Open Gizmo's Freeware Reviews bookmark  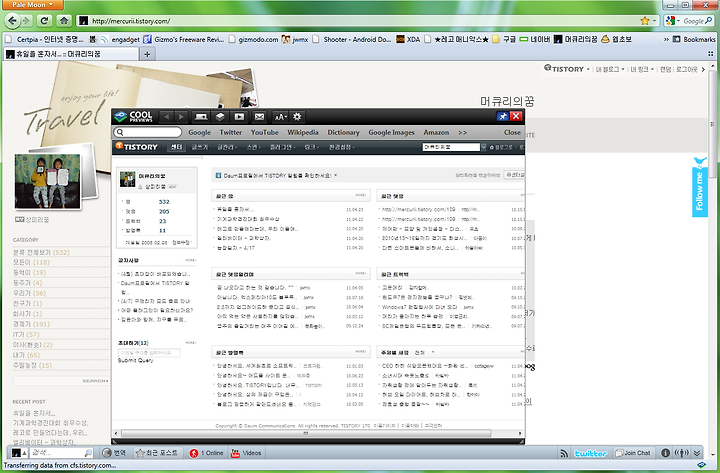pos(184,39)
